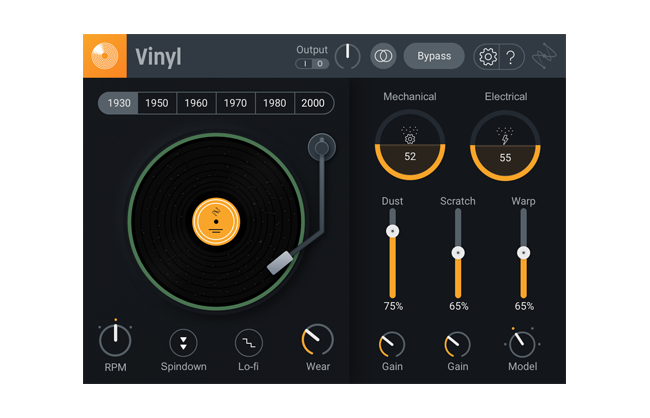Click the Wear knob

coord(318,342)
